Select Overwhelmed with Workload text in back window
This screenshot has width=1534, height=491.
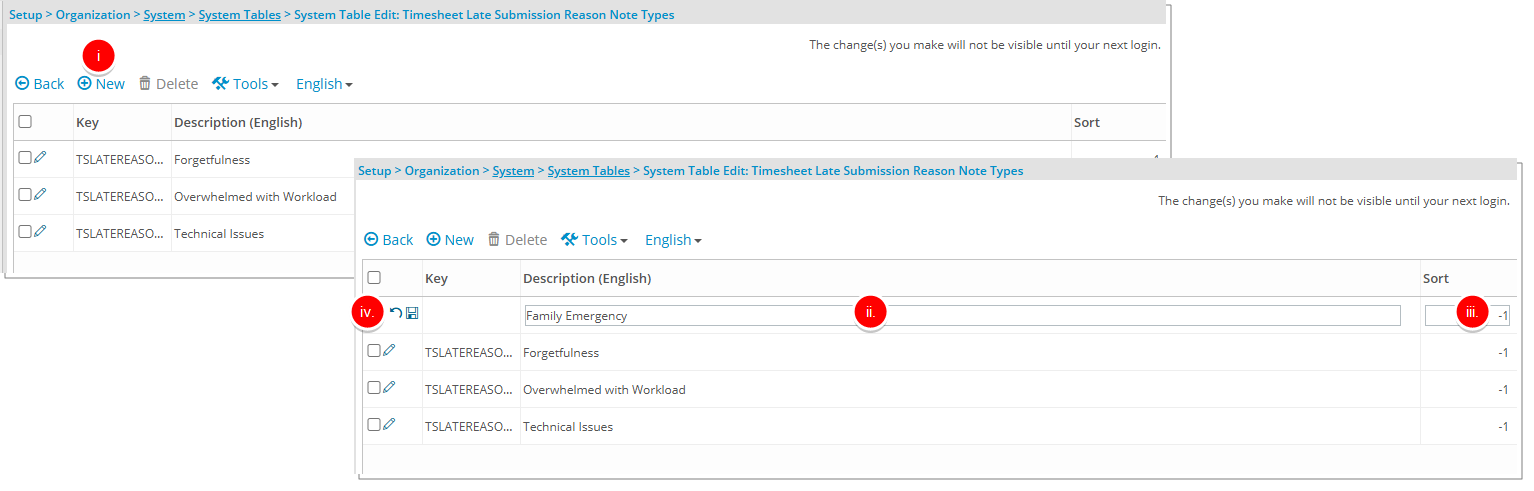click(x=255, y=196)
